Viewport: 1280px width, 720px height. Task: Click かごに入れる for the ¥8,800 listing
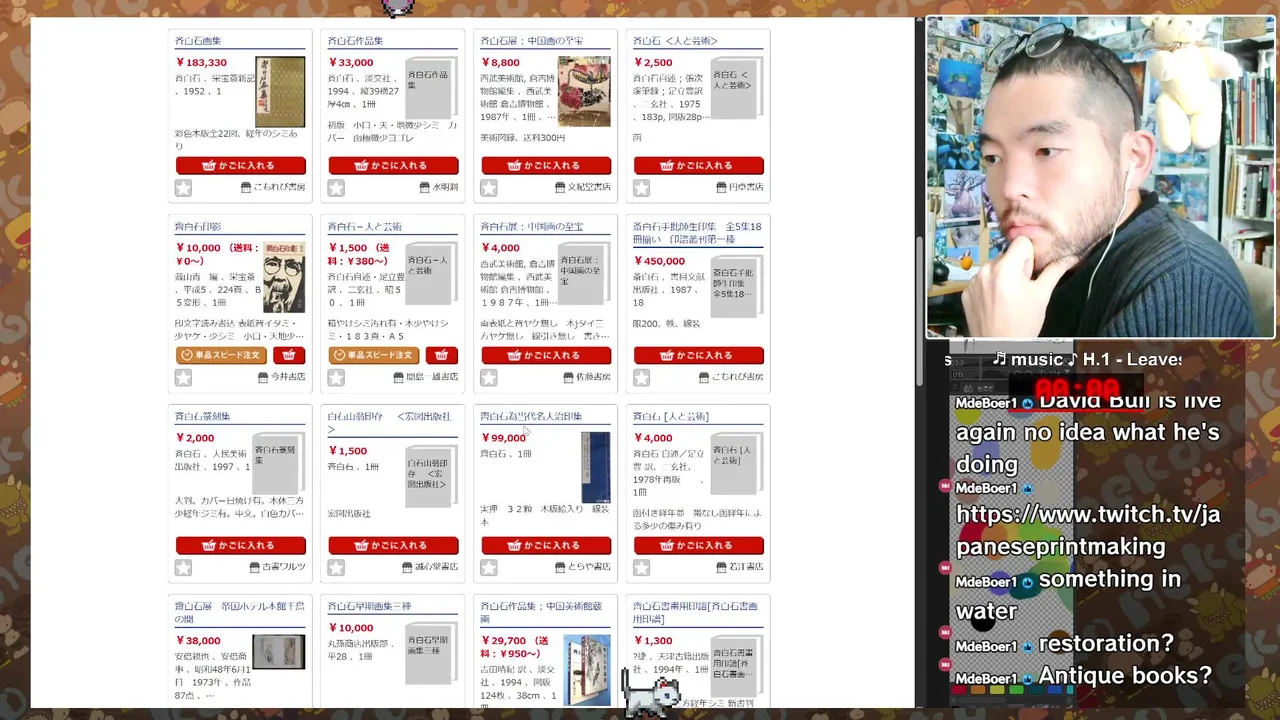(546, 165)
